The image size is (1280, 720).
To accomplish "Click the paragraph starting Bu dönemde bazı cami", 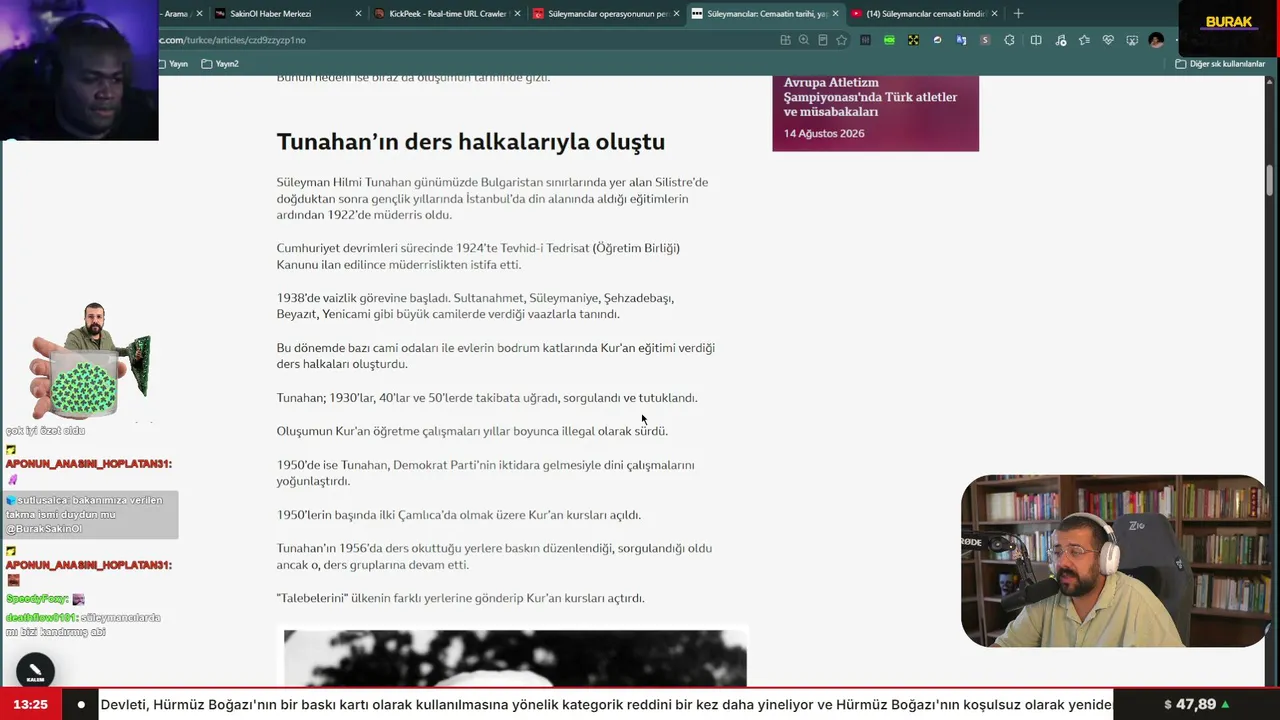I will [496, 356].
